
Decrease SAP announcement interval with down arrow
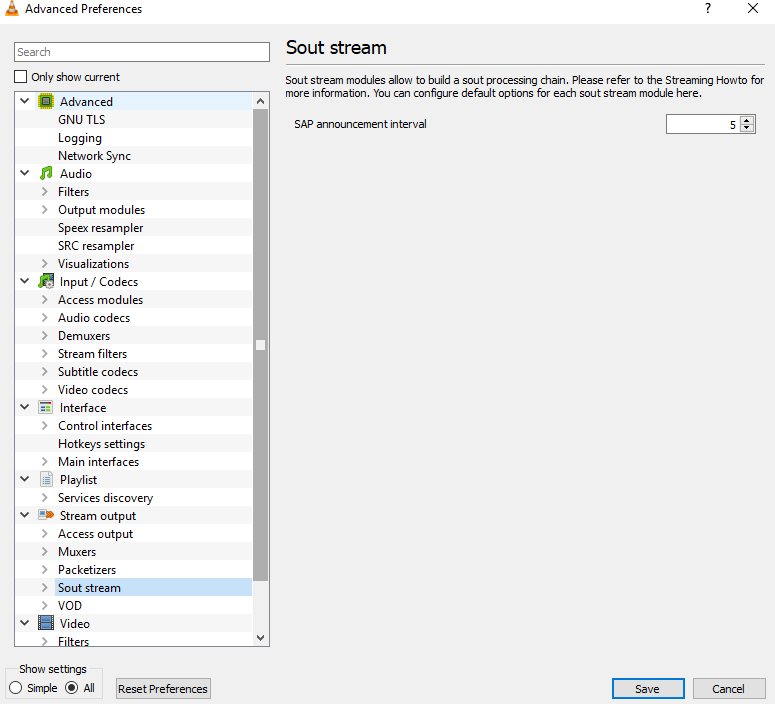coord(747,128)
